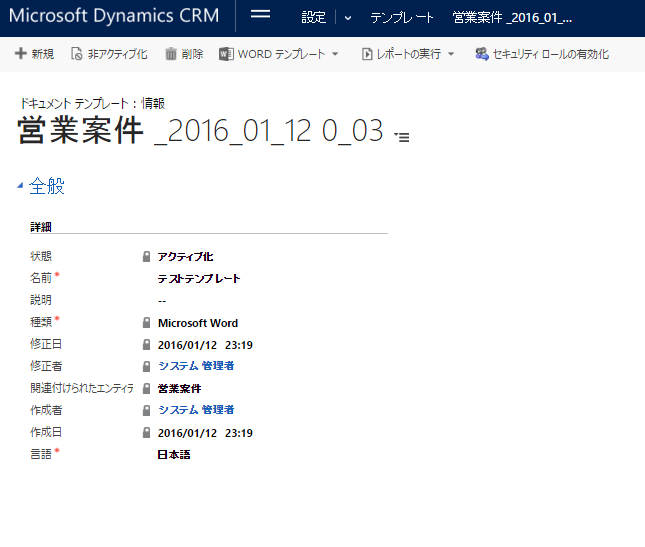Screen dimensions: 645x547
Task: Click the レポートの実行 report icon
Action: [367, 54]
